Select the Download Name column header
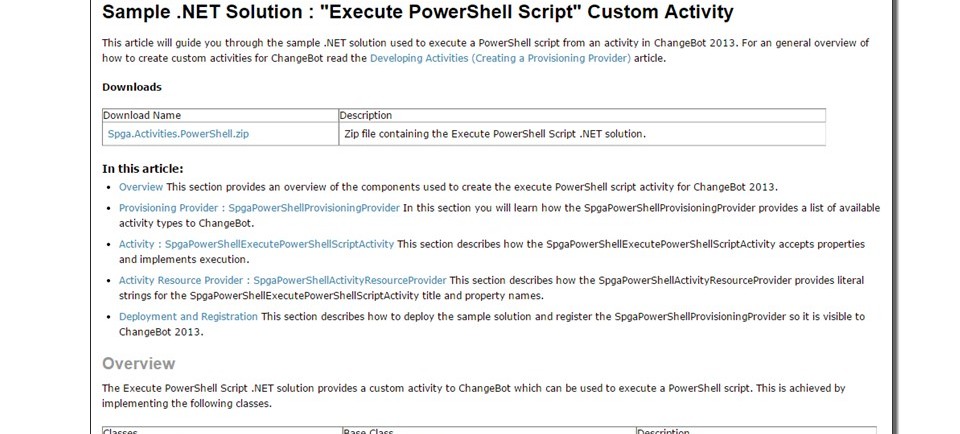960x434 pixels. 142,115
